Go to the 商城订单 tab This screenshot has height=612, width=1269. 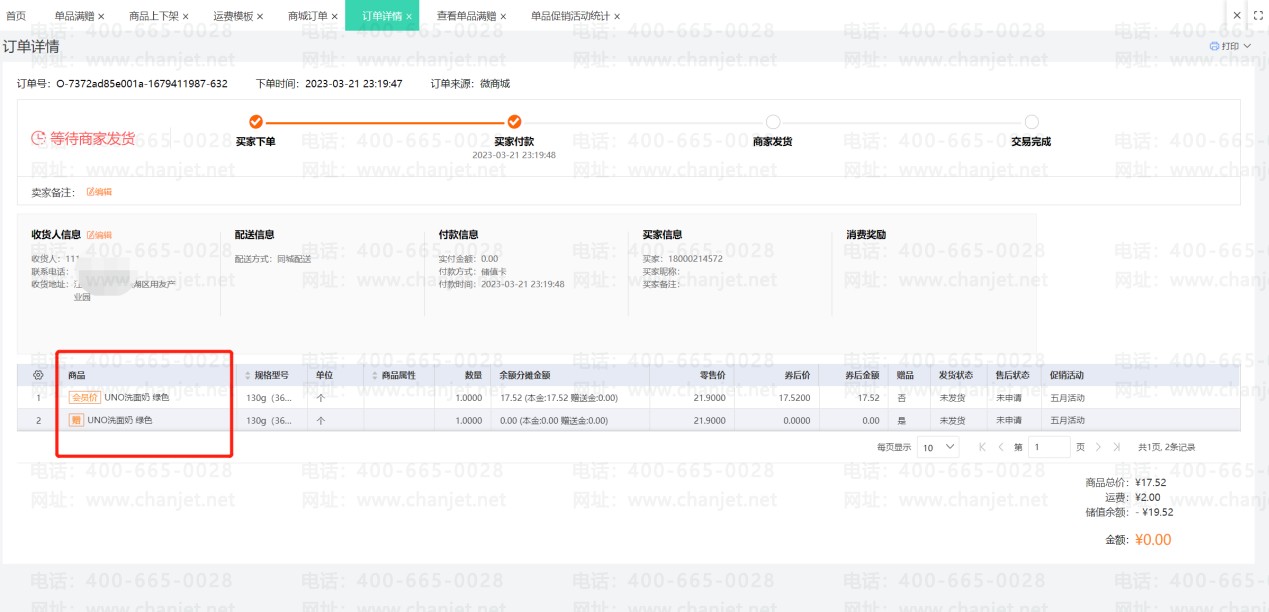pos(308,16)
